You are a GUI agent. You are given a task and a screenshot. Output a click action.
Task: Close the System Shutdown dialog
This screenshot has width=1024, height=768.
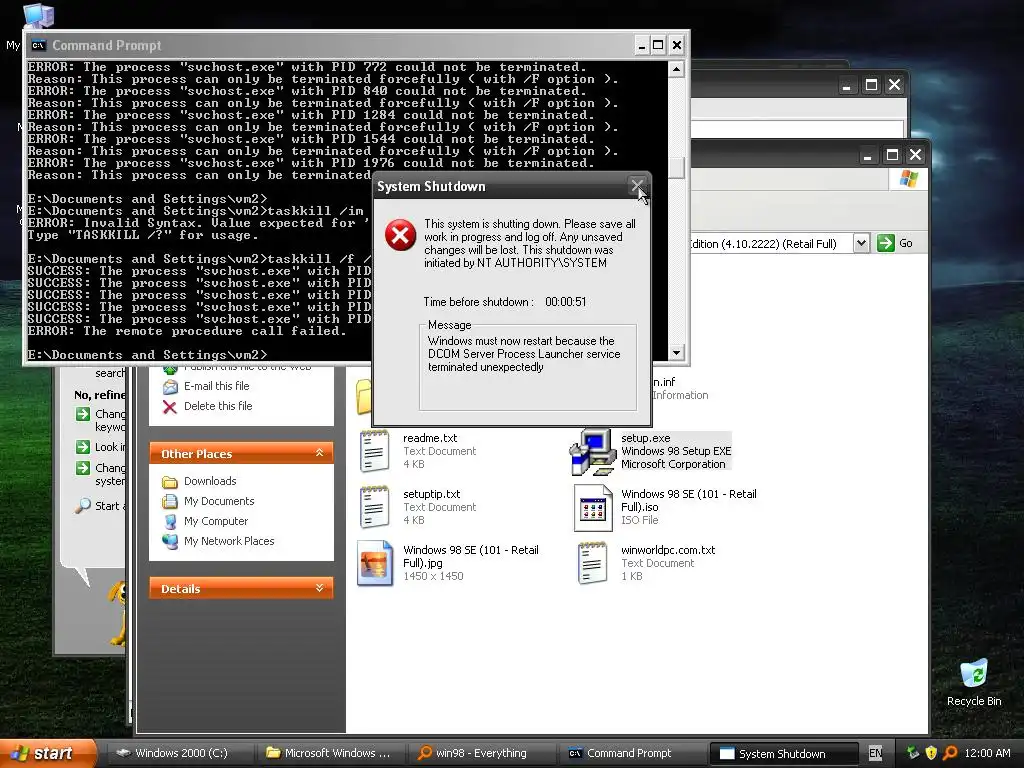(637, 186)
